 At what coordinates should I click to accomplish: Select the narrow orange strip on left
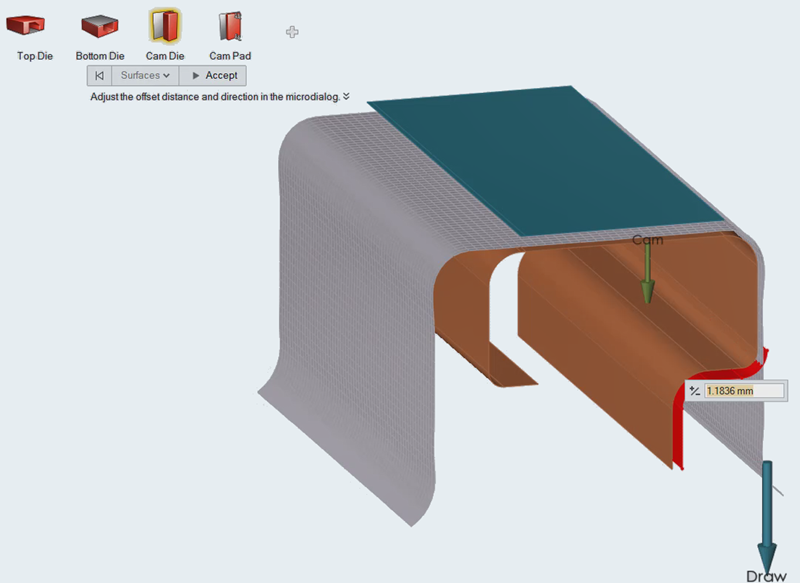pos(468,320)
